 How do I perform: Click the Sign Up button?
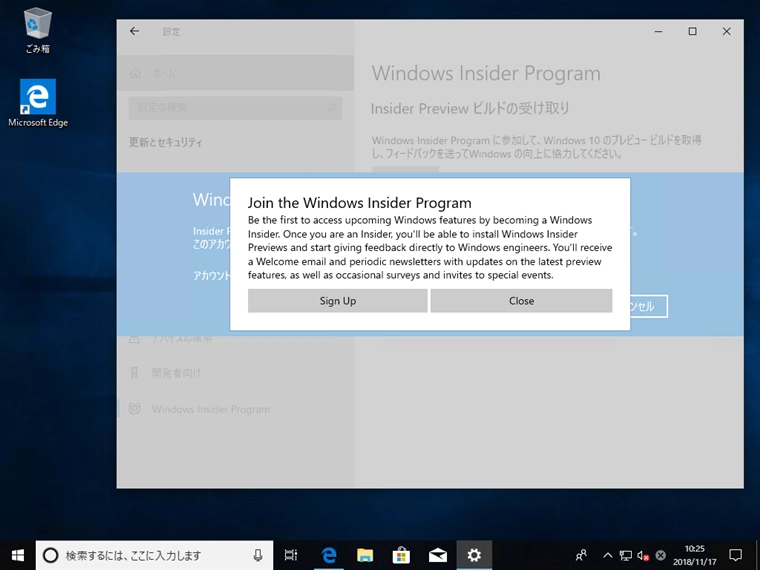click(x=337, y=301)
